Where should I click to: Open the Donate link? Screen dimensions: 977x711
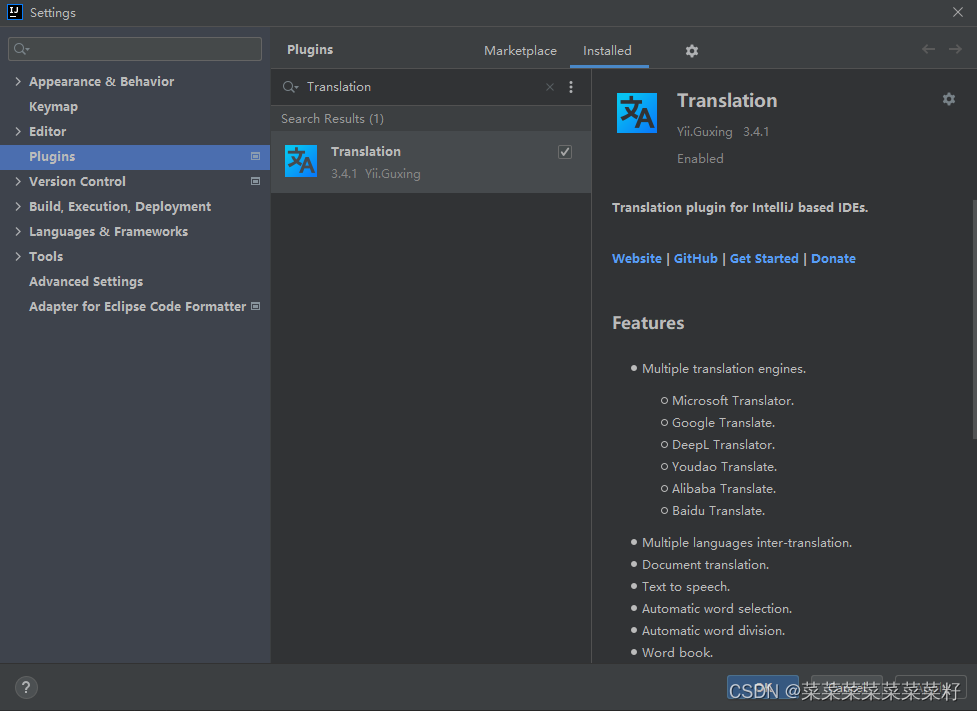pyautogui.click(x=833, y=259)
